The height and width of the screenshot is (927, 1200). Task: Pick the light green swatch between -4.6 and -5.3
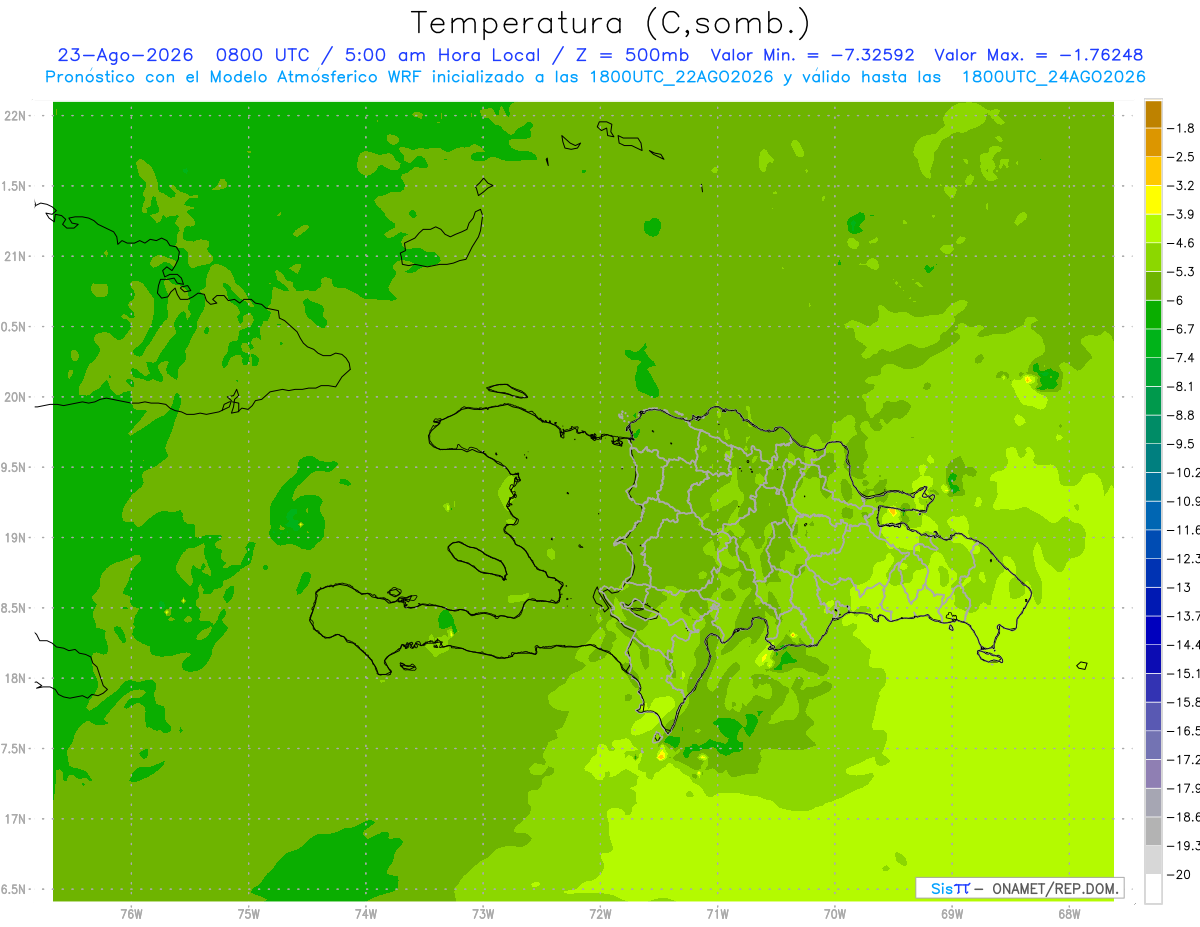click(1153, 257)
